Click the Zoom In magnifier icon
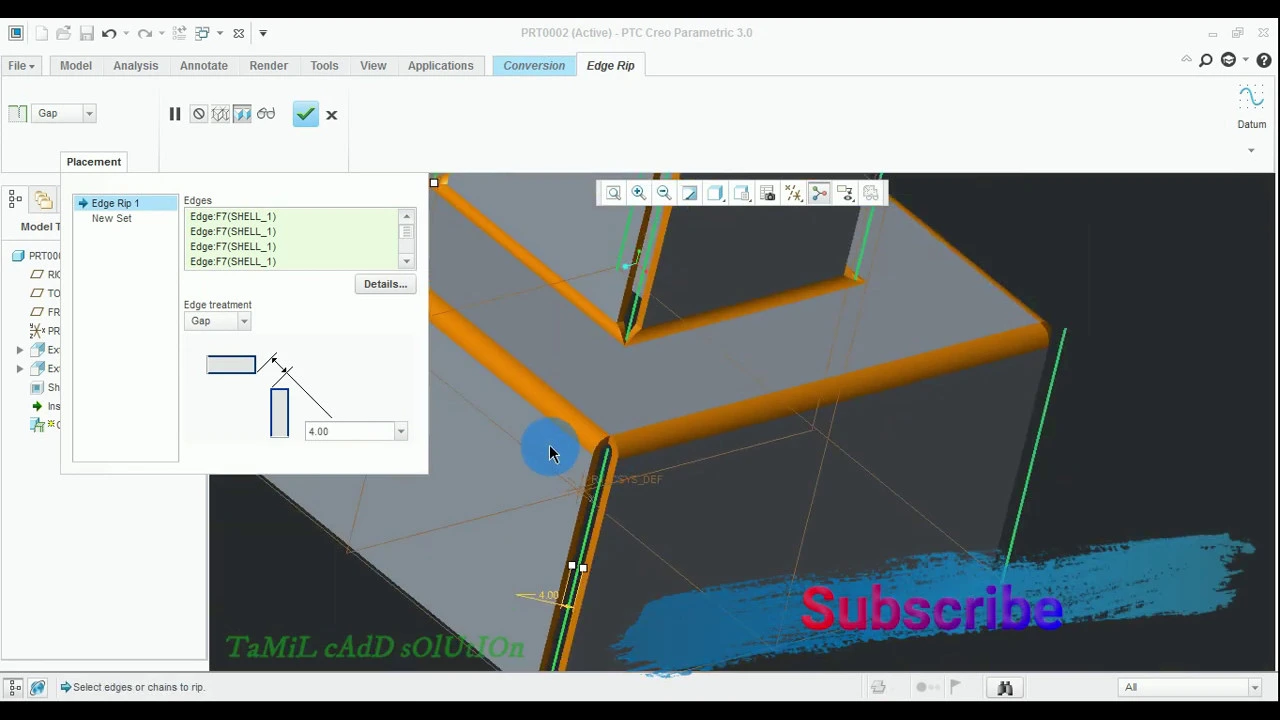1280x720 pixels. click(x=638, y=193)
